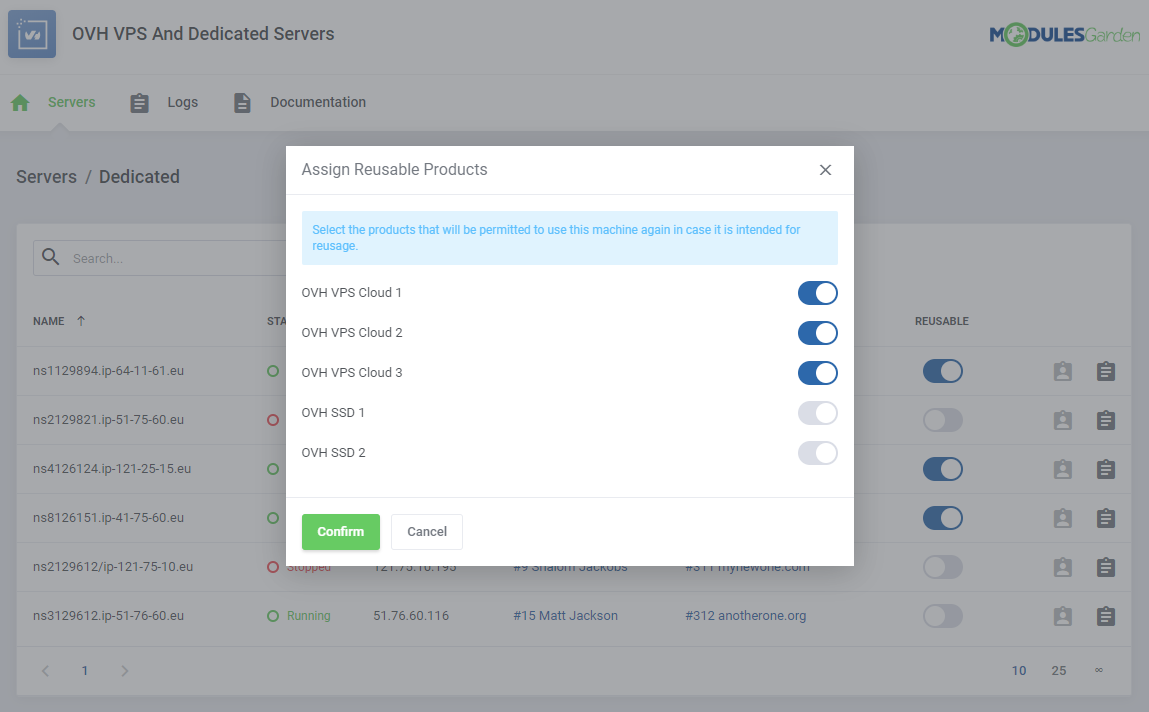
Task: Click clipboard icon for ns3129612 row
Action: (x=1105, y=616)
